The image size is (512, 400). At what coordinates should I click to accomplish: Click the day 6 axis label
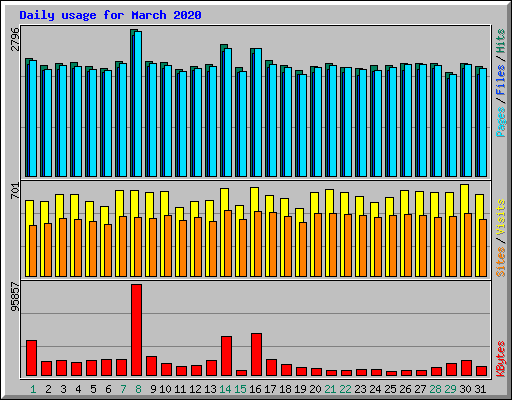pyautogui.click(x=108, y=389)
